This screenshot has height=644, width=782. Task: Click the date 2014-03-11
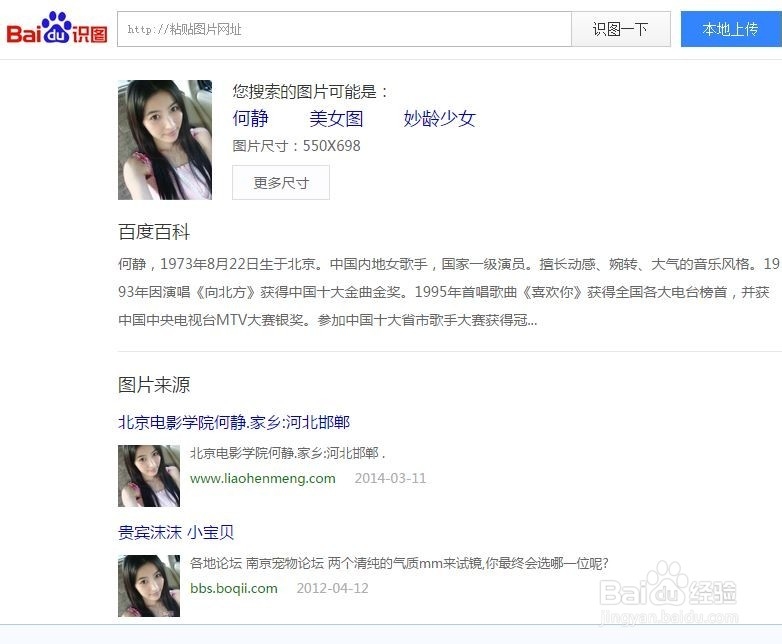pos(391,478)
